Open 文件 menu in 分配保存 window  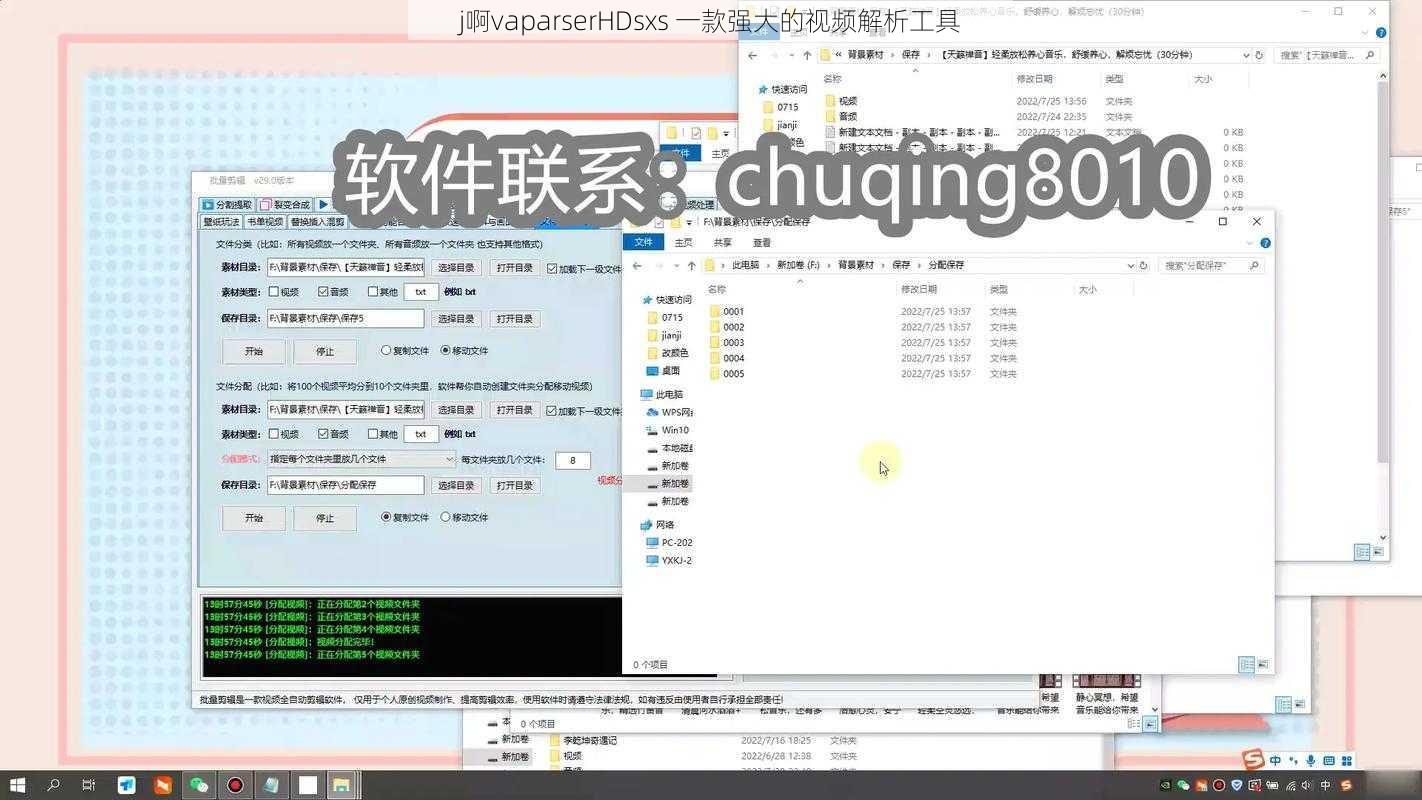pos(644,242)
